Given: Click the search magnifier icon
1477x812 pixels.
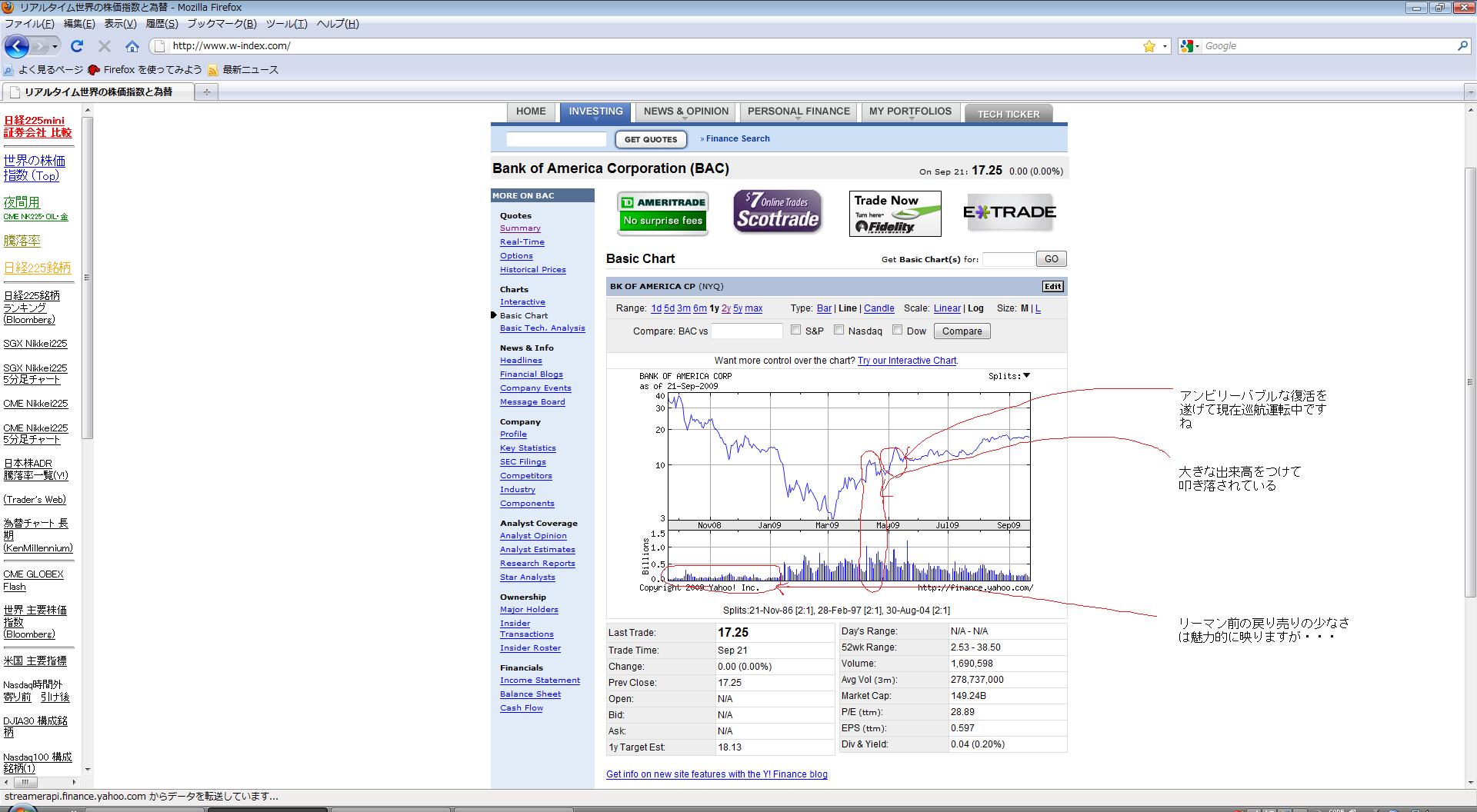Looking at the screenshot, I should point(1462,46).
